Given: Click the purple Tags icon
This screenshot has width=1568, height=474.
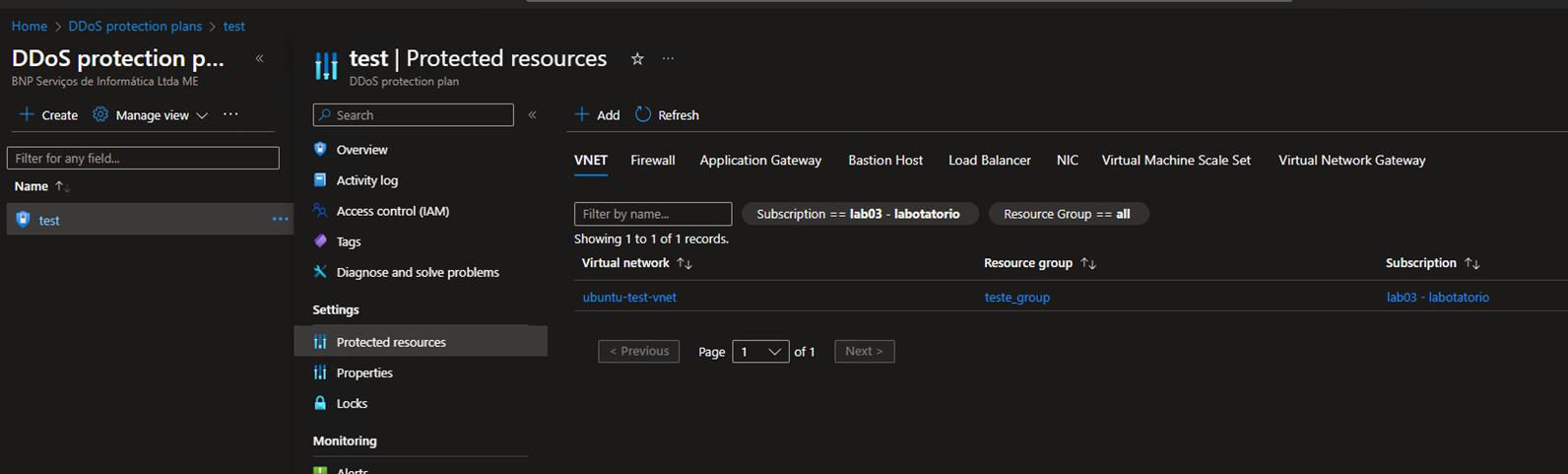Looking at the screenshot, I should 320,240.
